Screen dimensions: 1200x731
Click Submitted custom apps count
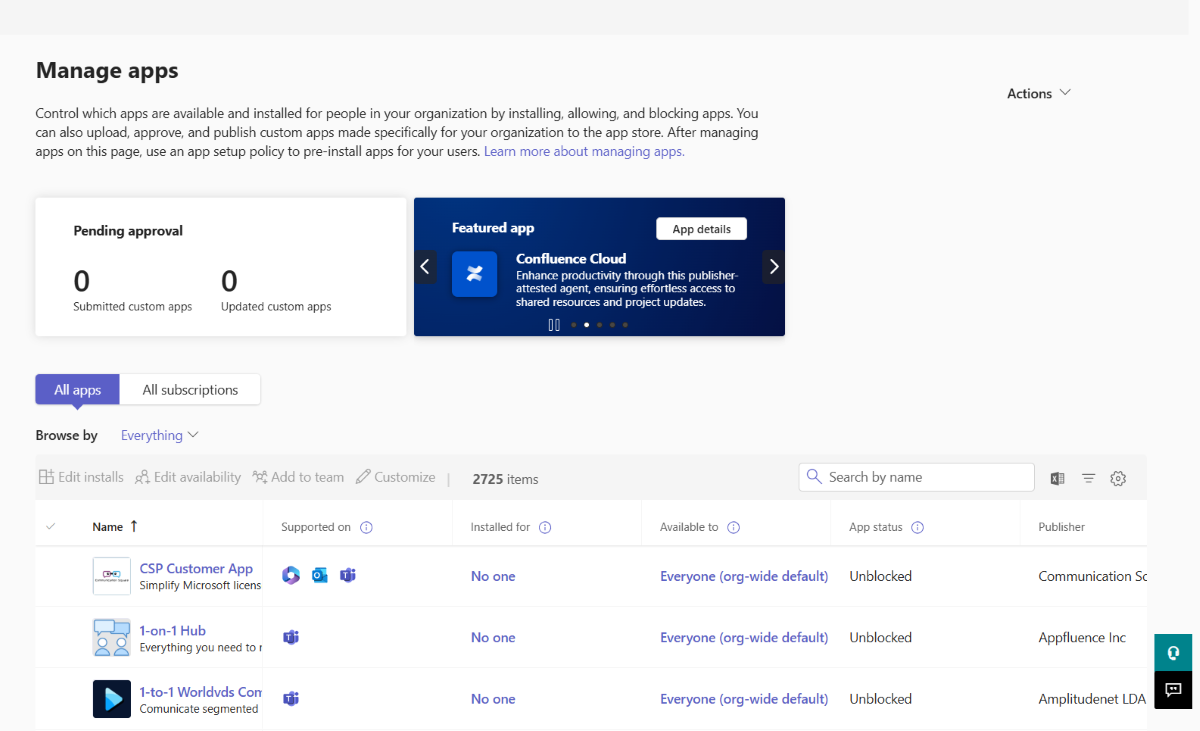[82, 280]
